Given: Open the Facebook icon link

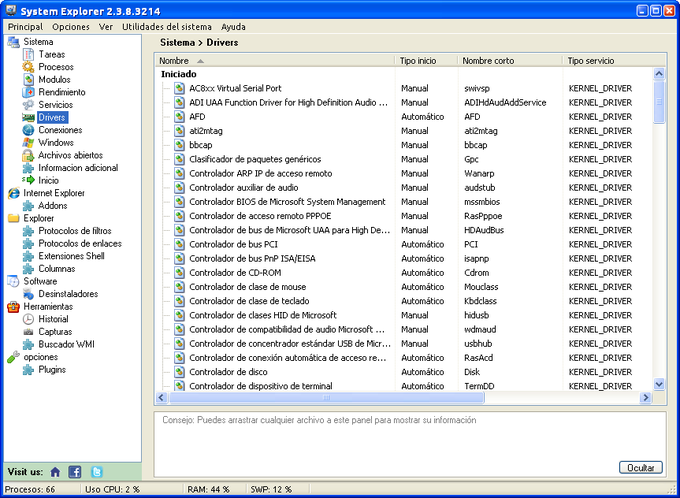Looking at the screenshot, I should click(x=75, y=472).
